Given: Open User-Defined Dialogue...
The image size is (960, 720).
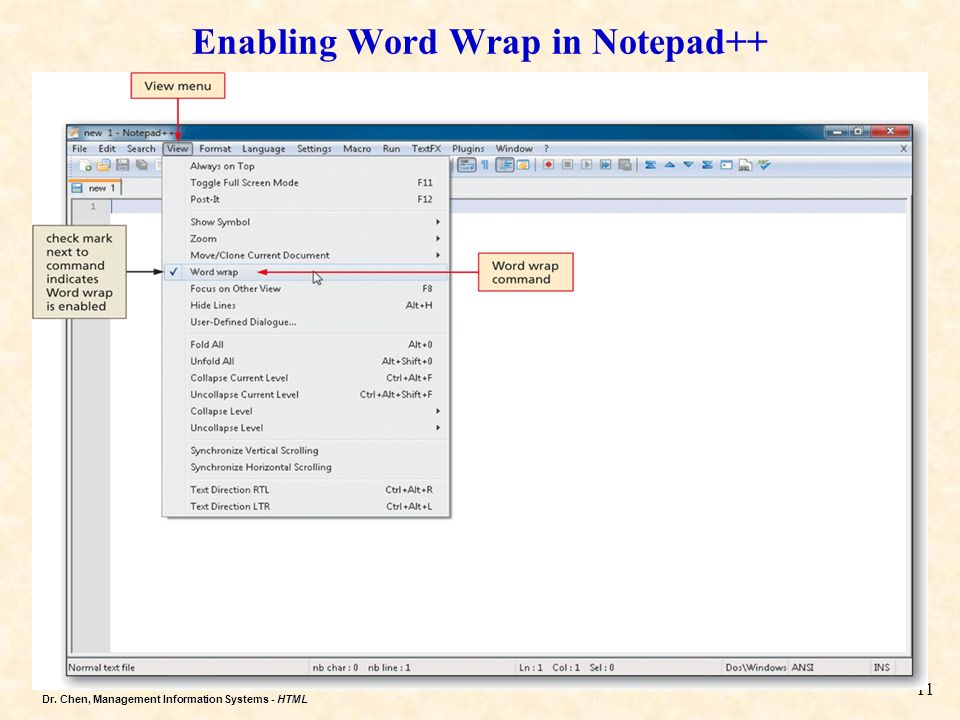Looking at the screenshot, I should point(306,321).
